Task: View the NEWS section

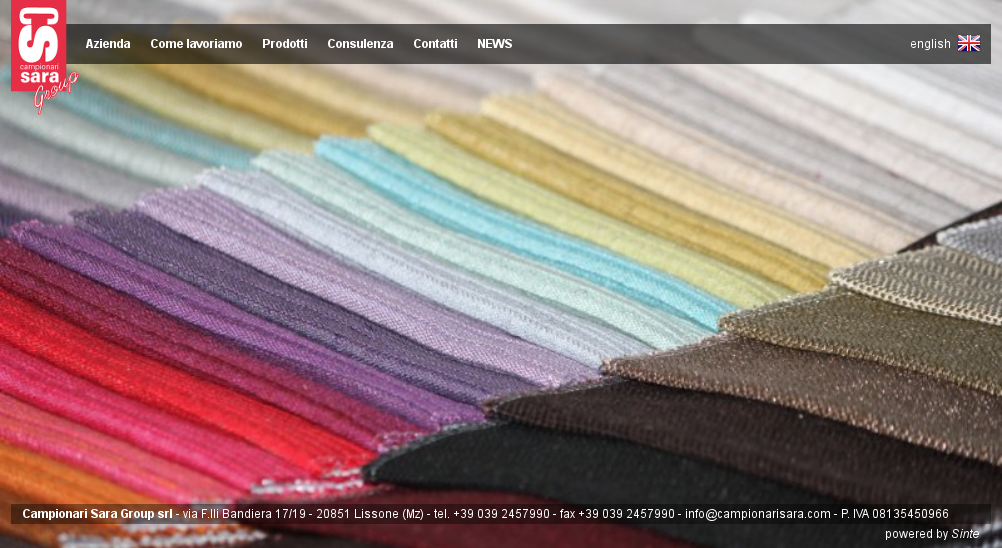Action: click(495, 44)
